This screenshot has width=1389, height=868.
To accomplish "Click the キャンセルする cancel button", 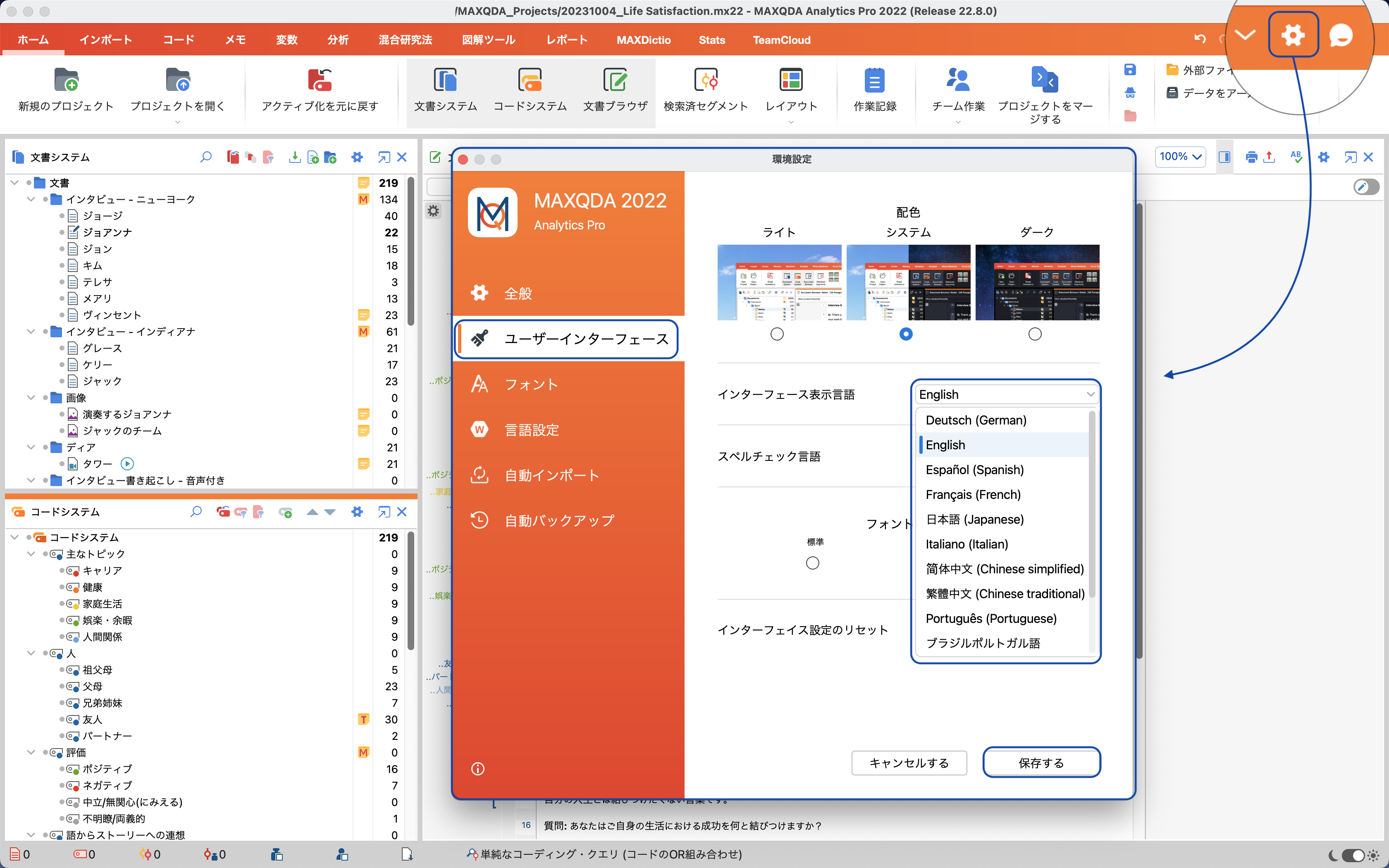I will [909, 763].
